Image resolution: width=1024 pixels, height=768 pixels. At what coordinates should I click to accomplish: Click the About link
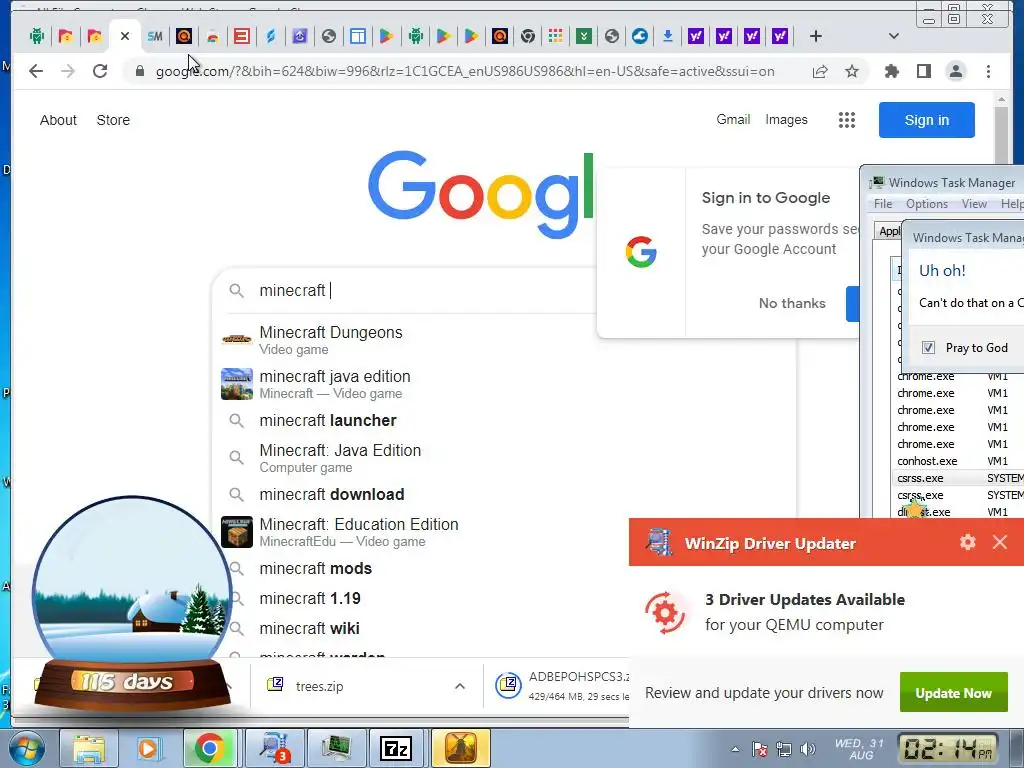(x=58, y=120)
